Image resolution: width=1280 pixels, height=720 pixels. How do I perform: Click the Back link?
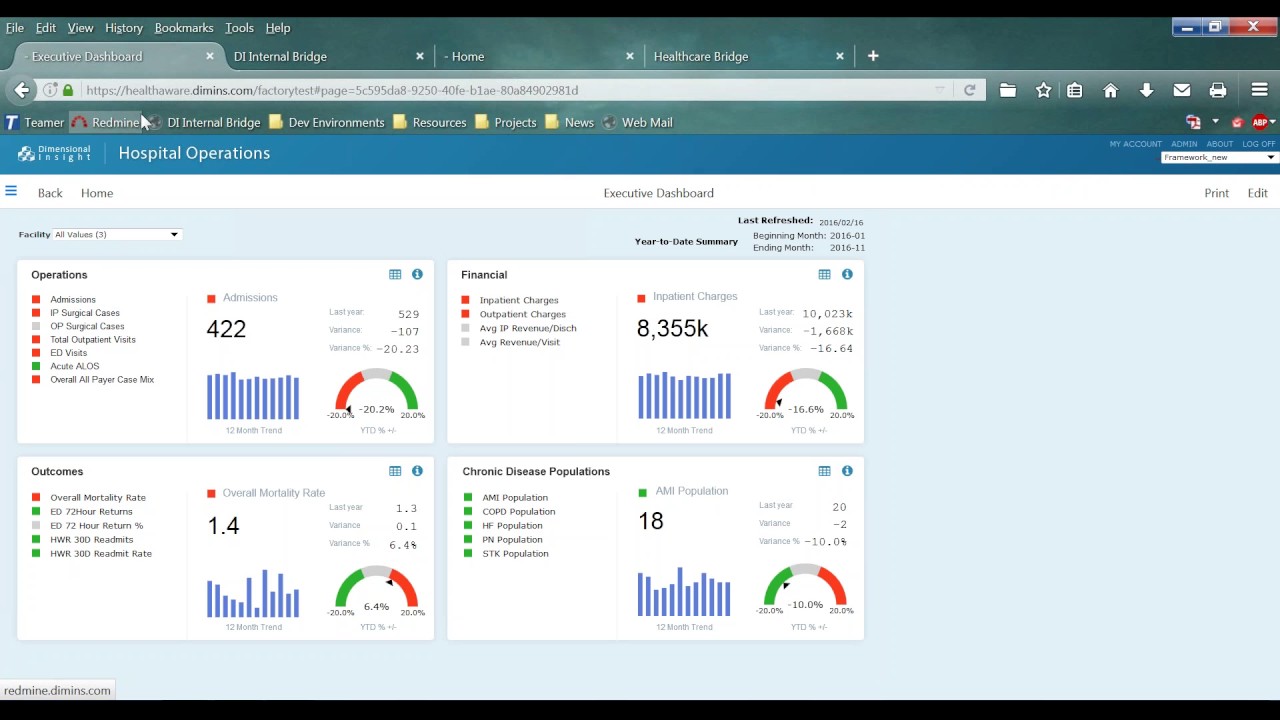(x=50, y=193)
